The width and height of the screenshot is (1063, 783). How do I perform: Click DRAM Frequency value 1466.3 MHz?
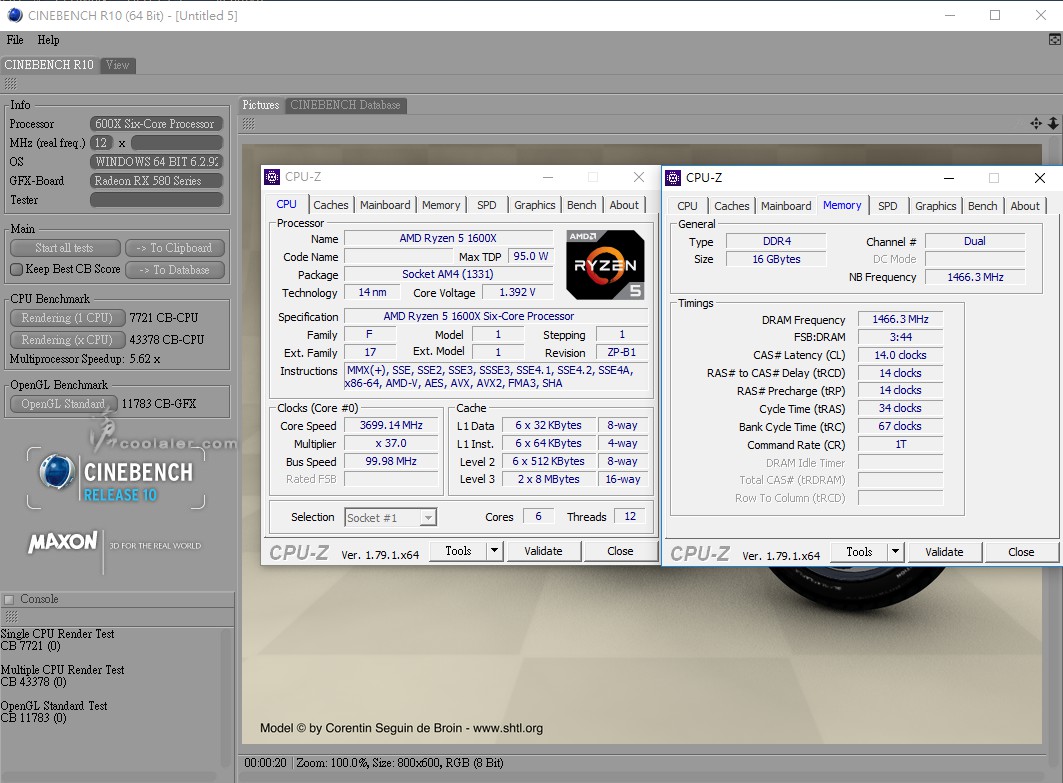click(x=900, y=319)
